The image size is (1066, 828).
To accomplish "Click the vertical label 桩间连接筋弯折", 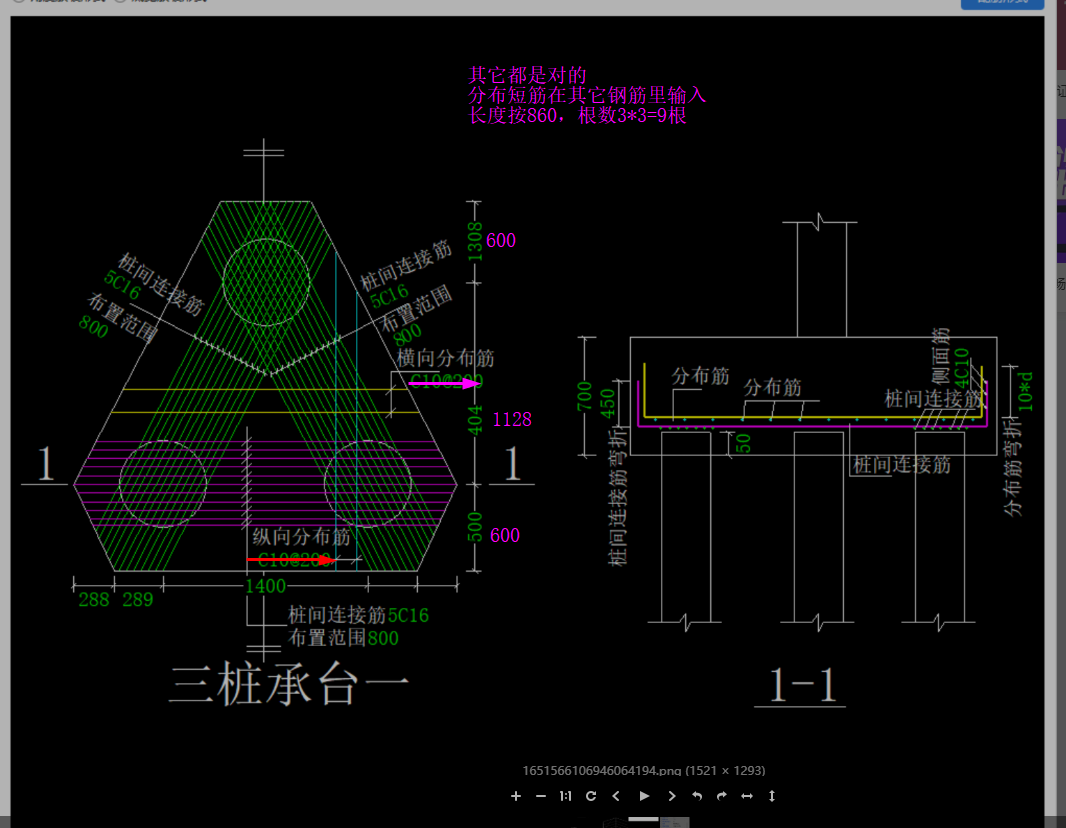I will (617, 498).
